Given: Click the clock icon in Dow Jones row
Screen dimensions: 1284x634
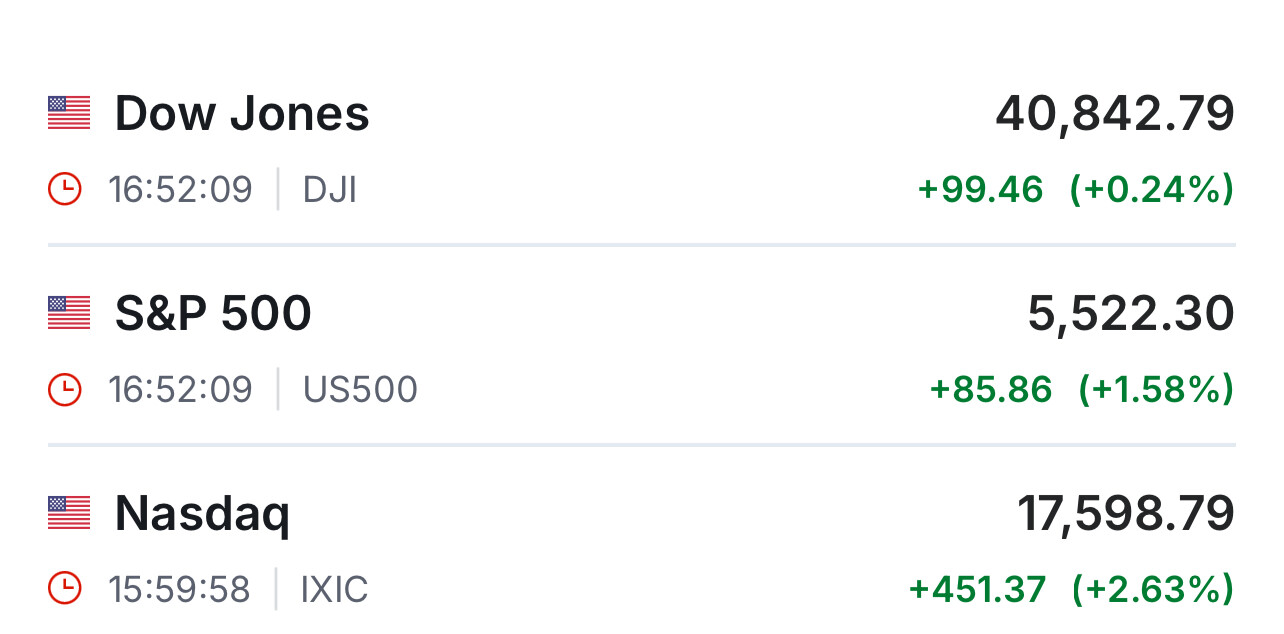Looking at the screenshot, I should coord(64,189).
